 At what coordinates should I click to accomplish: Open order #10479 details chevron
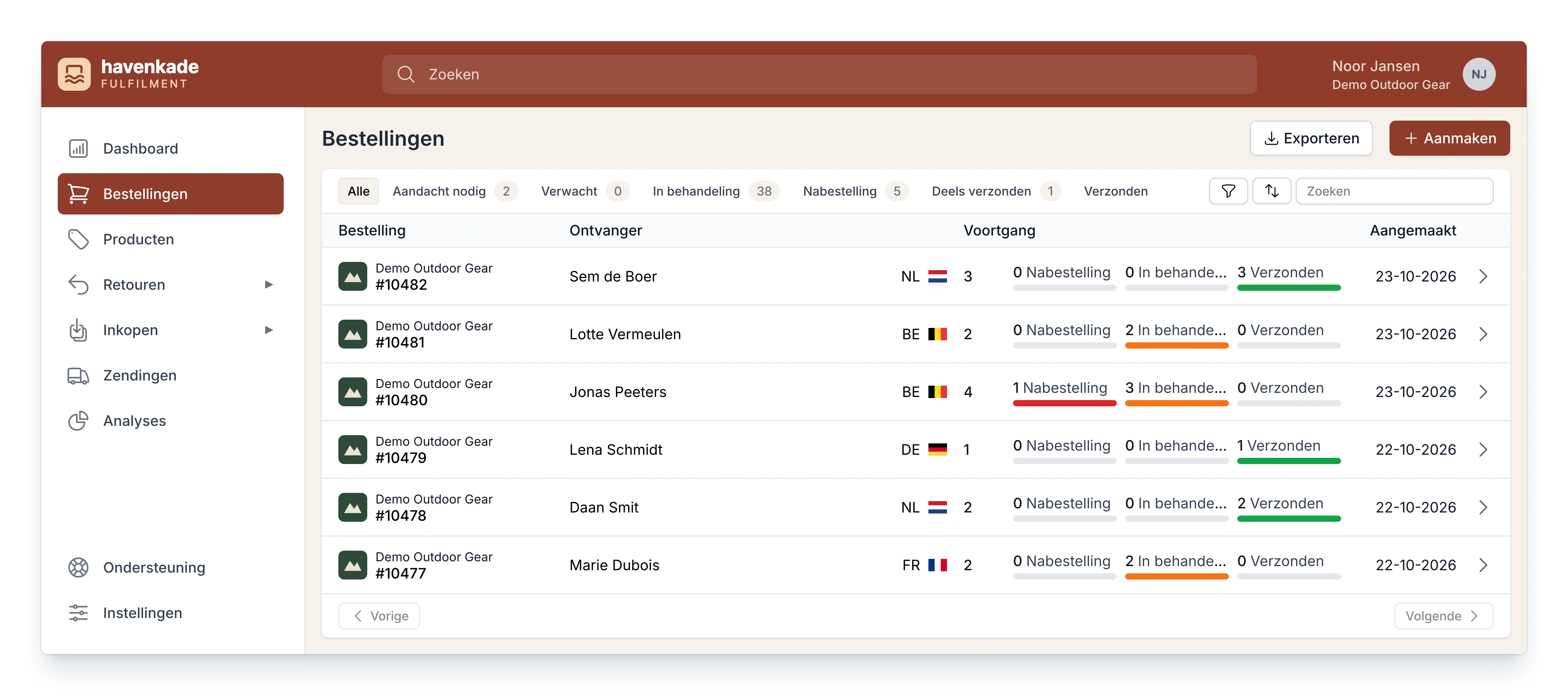pos(1483,450)
